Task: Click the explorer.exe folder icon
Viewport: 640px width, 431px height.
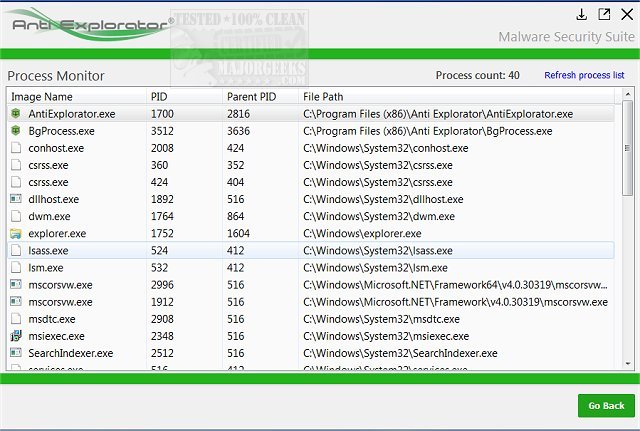Action: click(16, 233)
